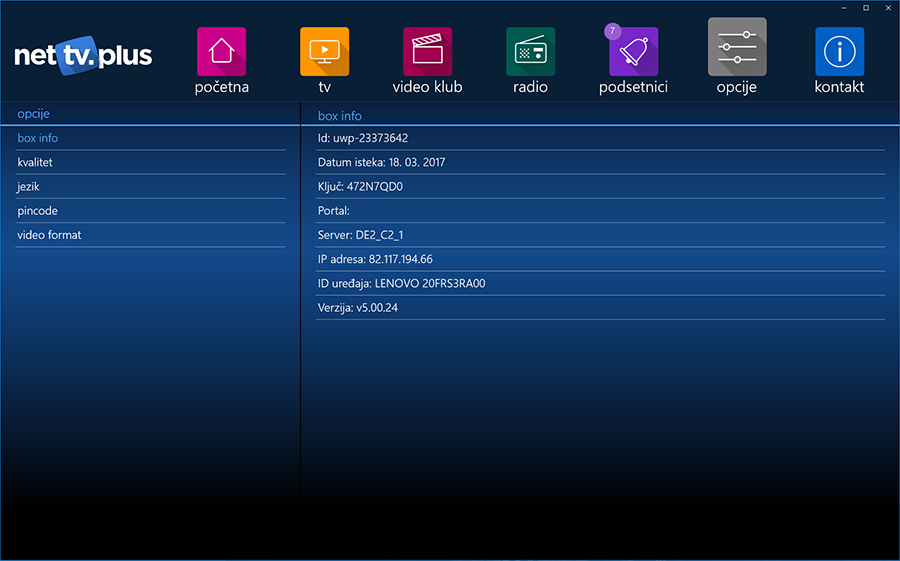Open the kontakt info icon
The height and width of the screenshot is (561, 900).
(840, 52)
